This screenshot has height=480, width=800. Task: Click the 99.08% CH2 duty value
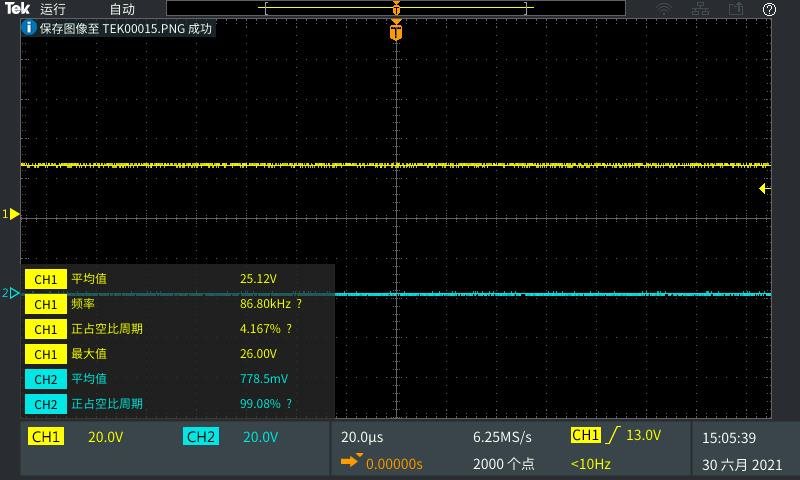pyautogui.click(x=260, y=404)
